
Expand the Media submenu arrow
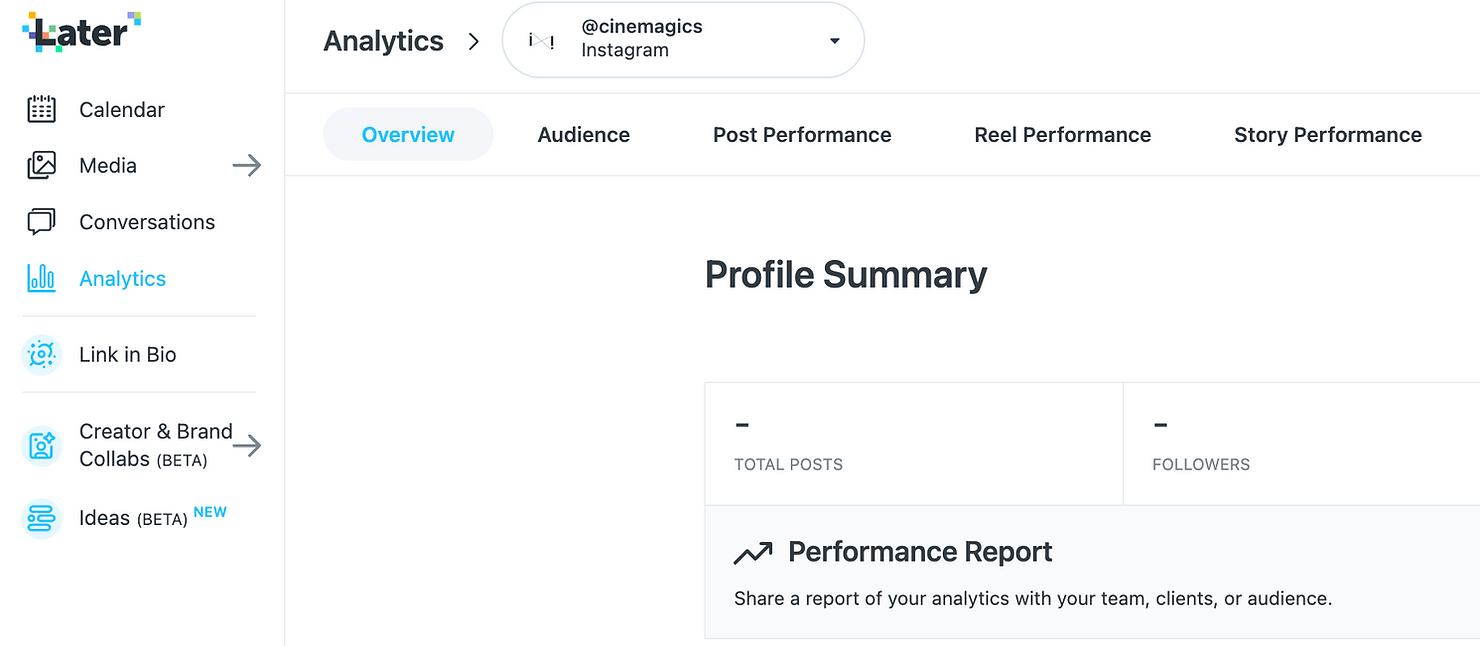[246, 166]
